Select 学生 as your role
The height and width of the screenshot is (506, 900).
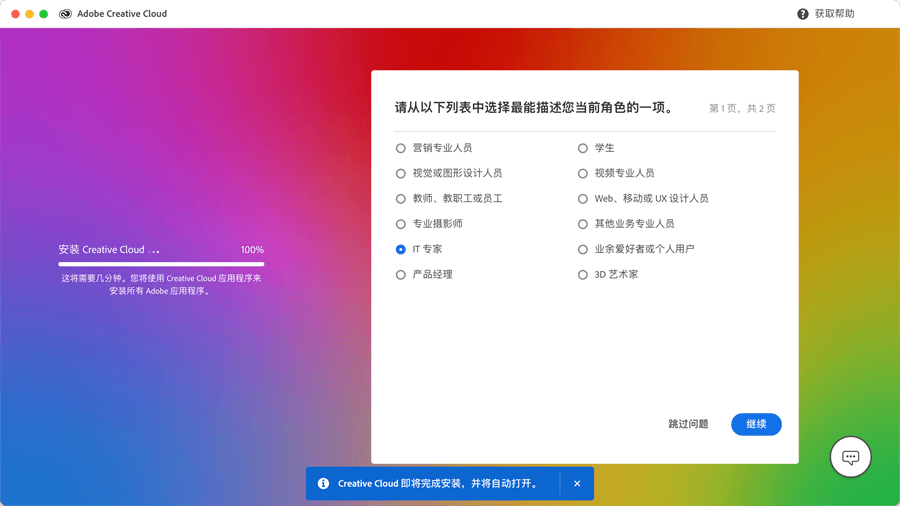[x=583, y=148]
